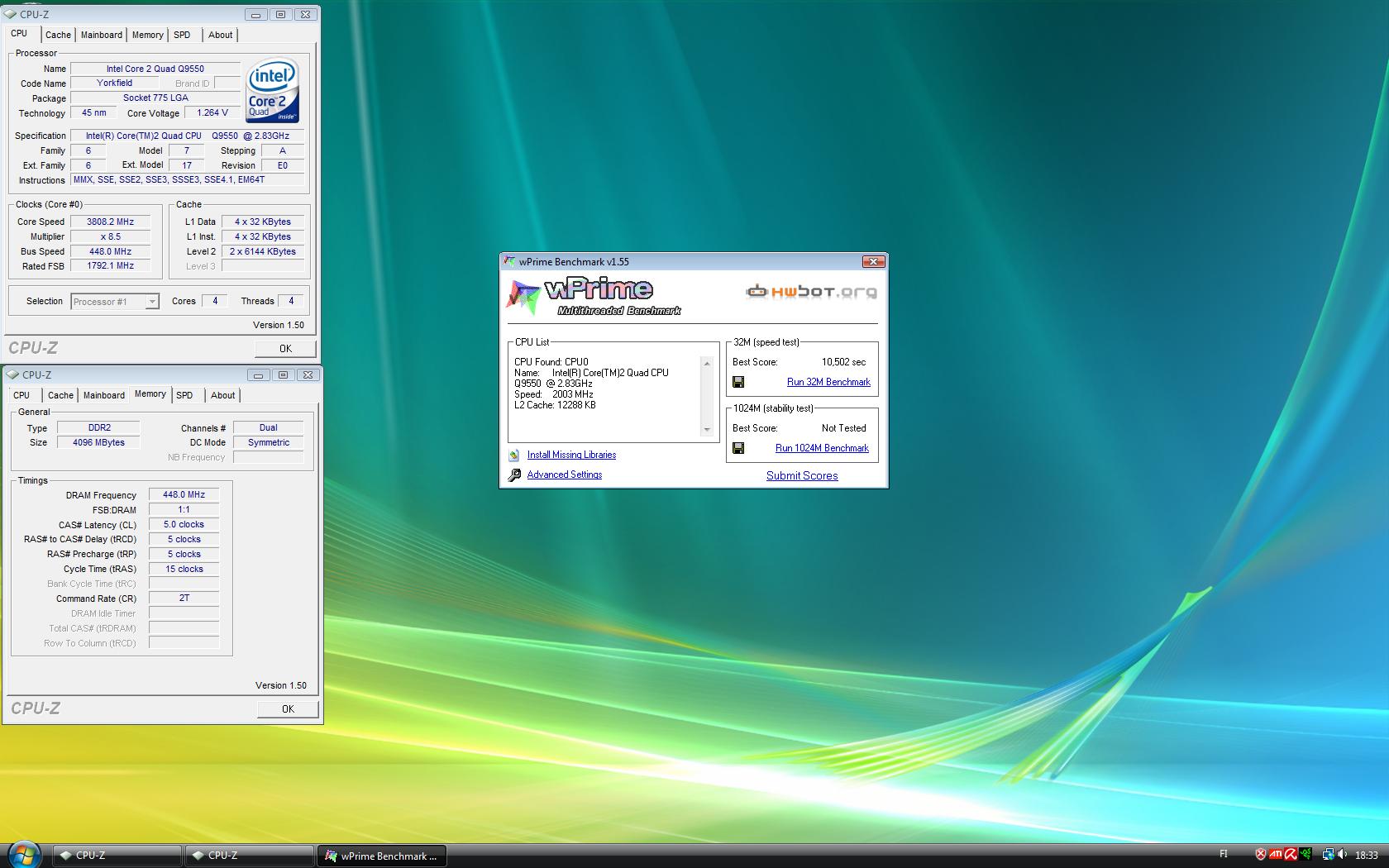This screenshot has width=1389, height=868.
Task: Click the CPU List scrollbar up arrow
Action: [x=706, y=363]
